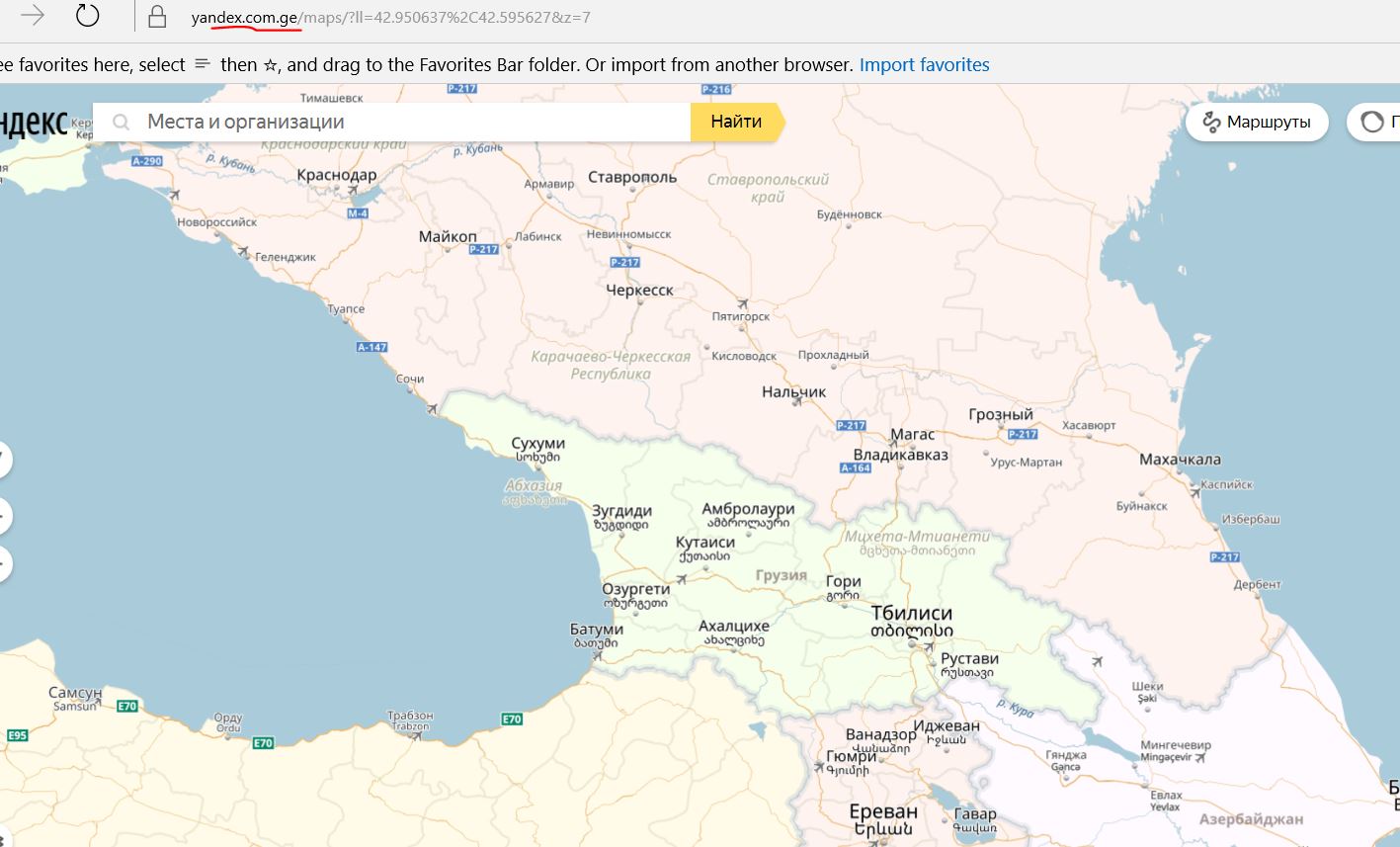Image resolution: width=1400 pixels, height=847 pixels.
Task: Click the Владикавказ city label
Action: click(x=900, y=455)
